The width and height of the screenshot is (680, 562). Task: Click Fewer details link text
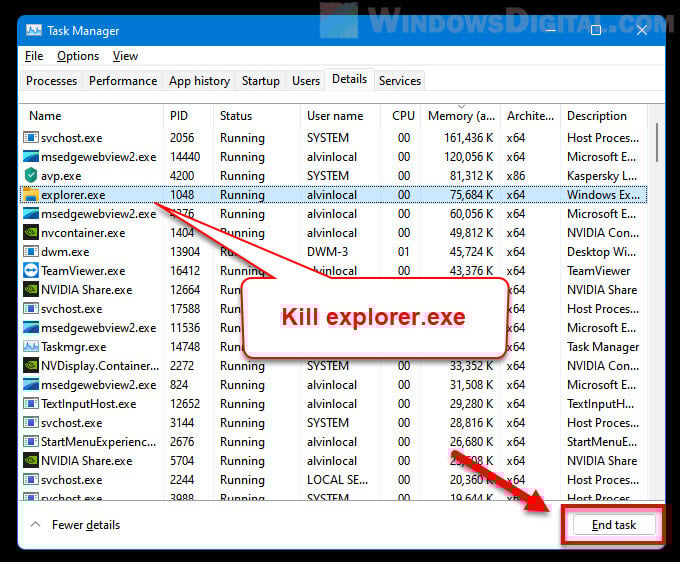coord(86,525)
